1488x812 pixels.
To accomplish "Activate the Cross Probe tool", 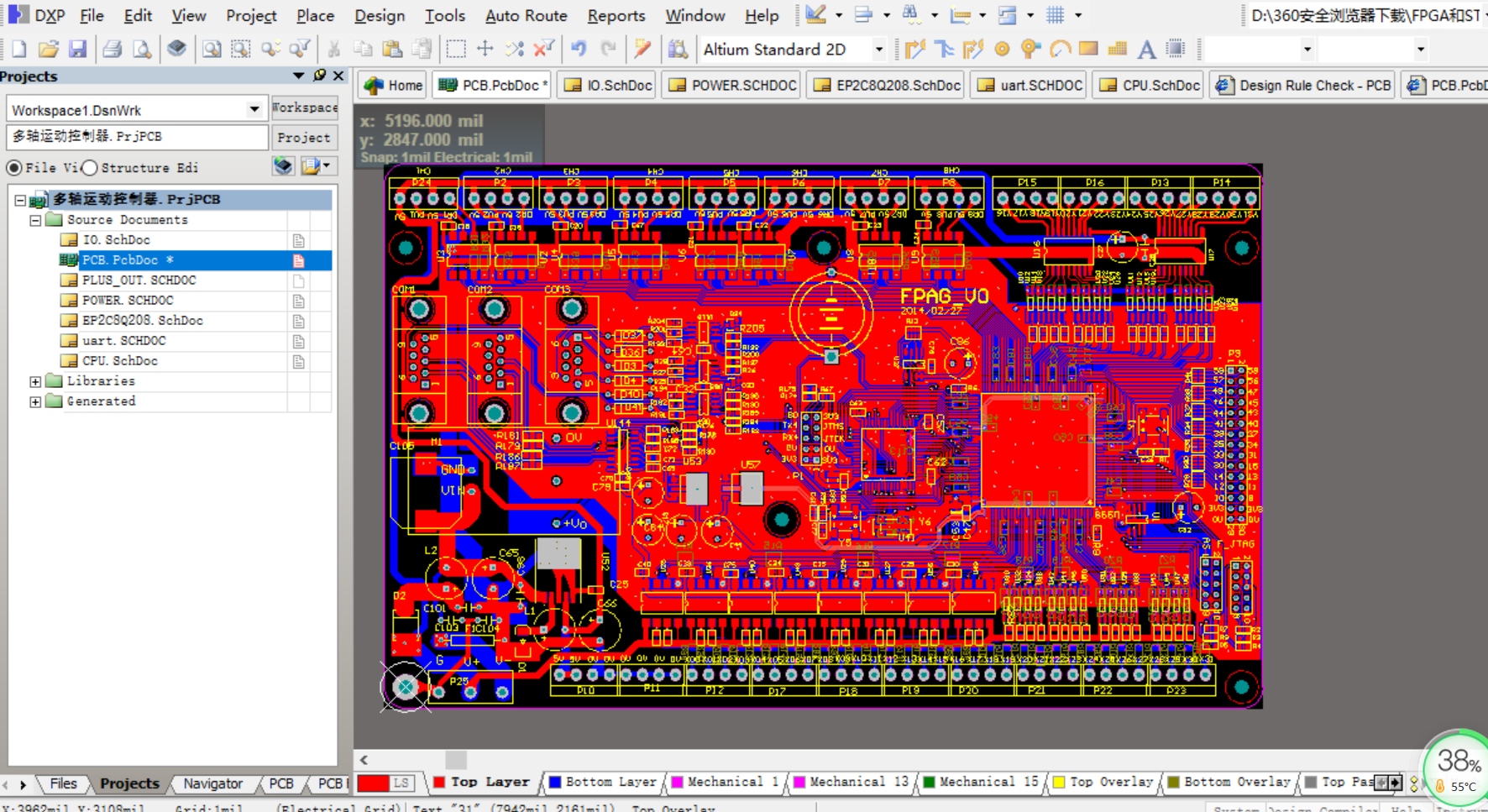I will point(642,50).
